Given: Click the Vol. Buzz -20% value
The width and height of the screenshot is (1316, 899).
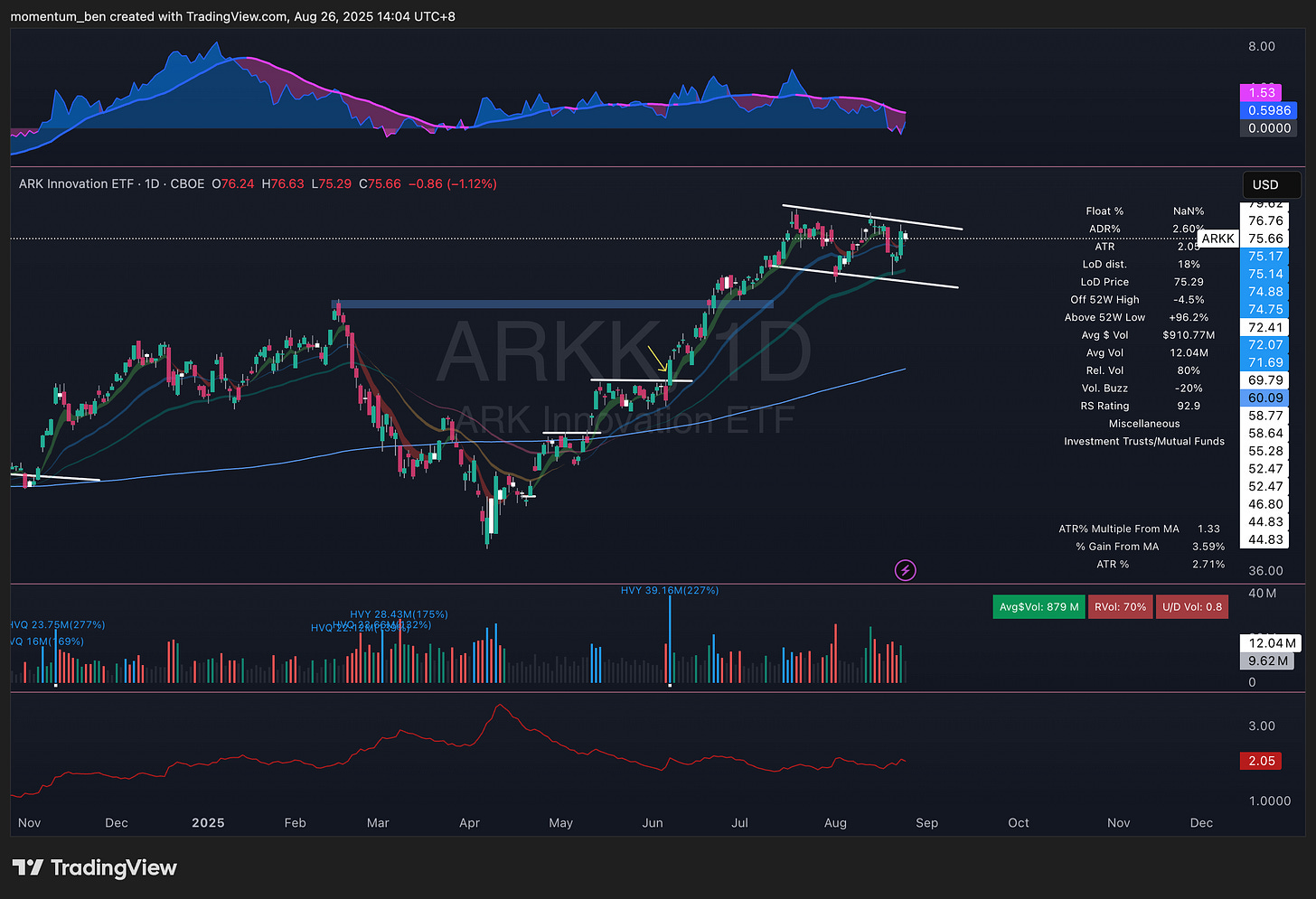Looking at the screenshot, I should (1189, 389).
